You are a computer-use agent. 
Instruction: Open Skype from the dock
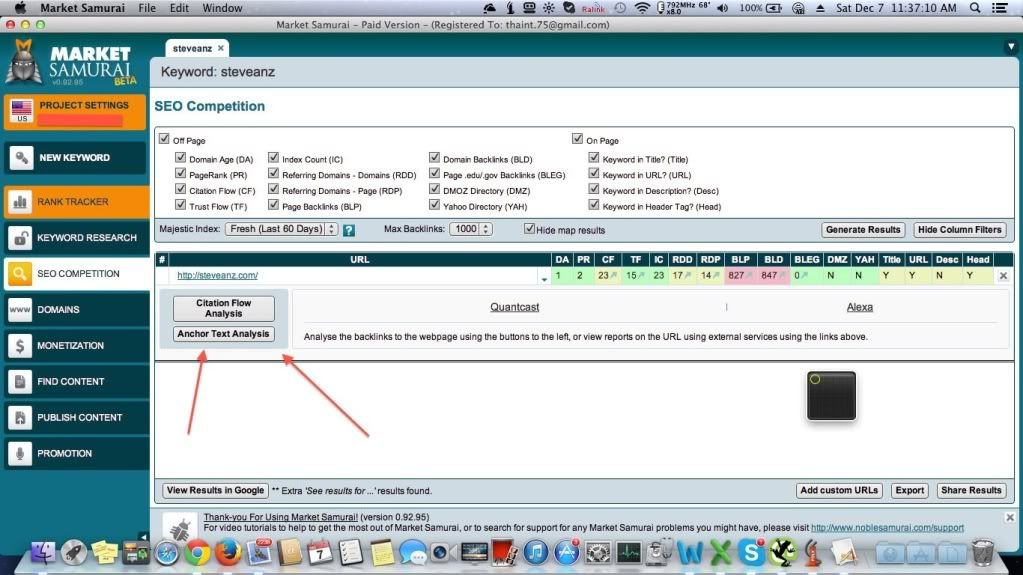click(x=751, y=553)
